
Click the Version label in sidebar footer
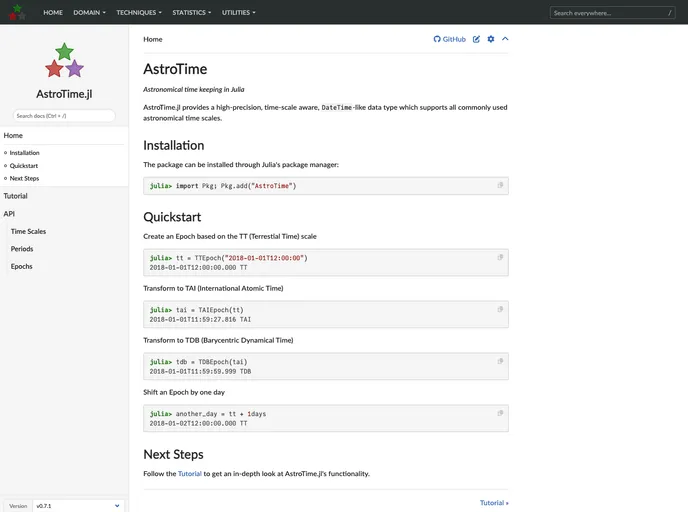(18, 506)
